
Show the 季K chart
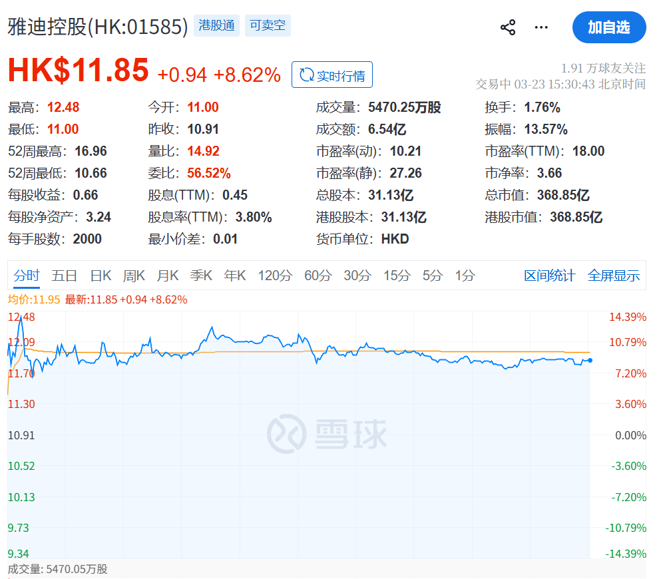tap(201, 276)
